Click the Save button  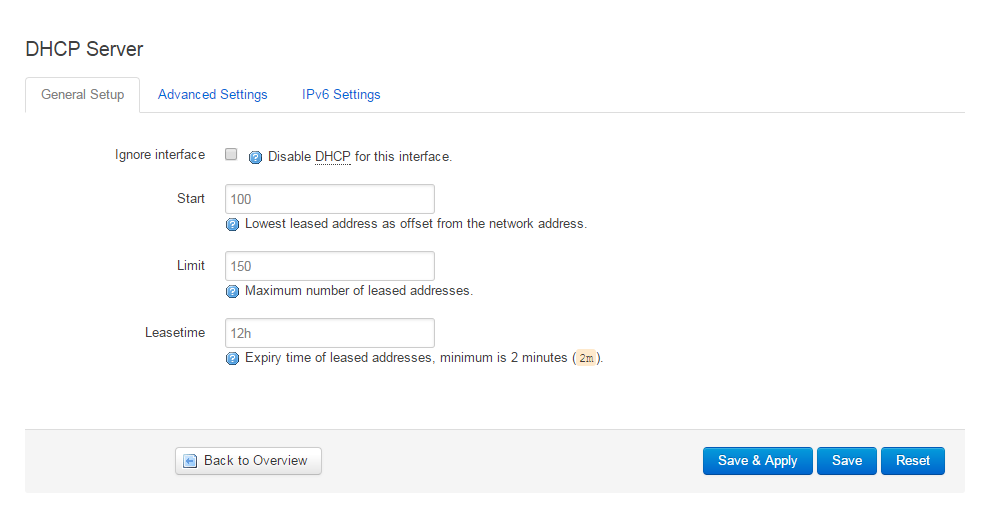[x=846, y=461]
